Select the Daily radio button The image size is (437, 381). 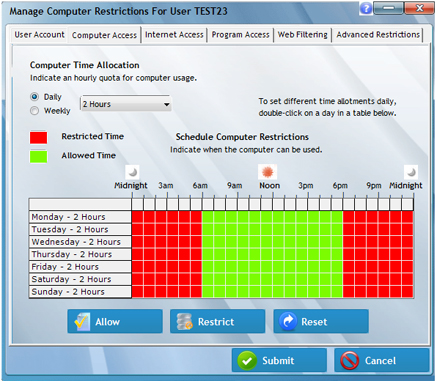click(x=34, y=97)
